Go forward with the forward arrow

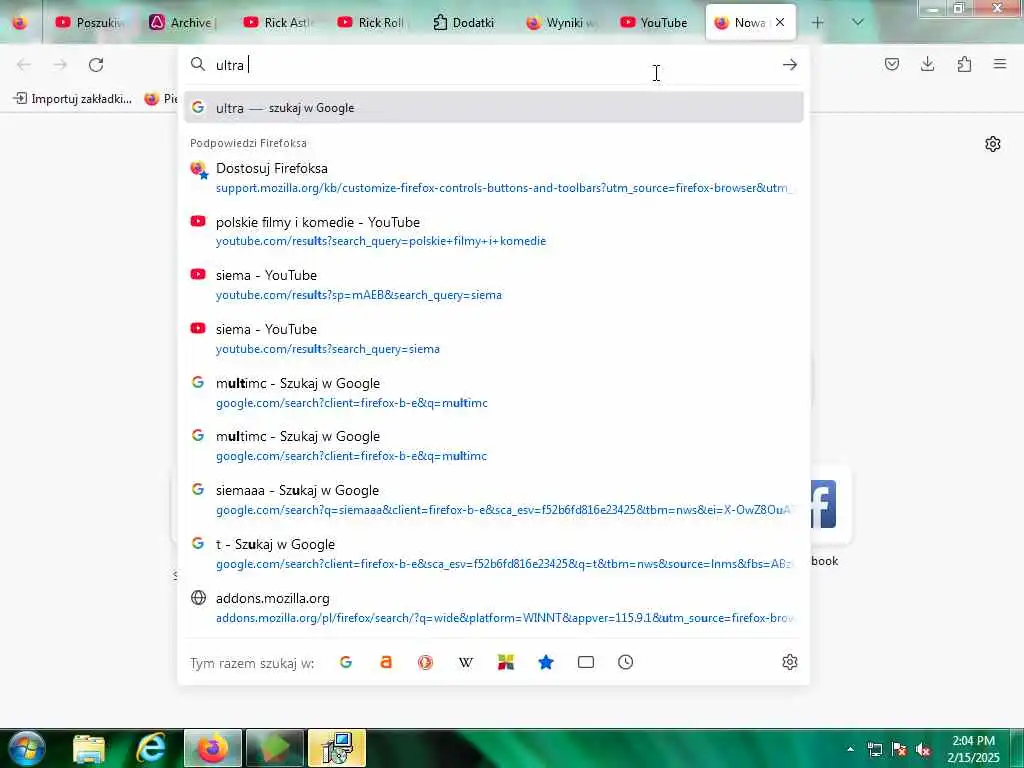pyautogui.click(x=60, y=65)
